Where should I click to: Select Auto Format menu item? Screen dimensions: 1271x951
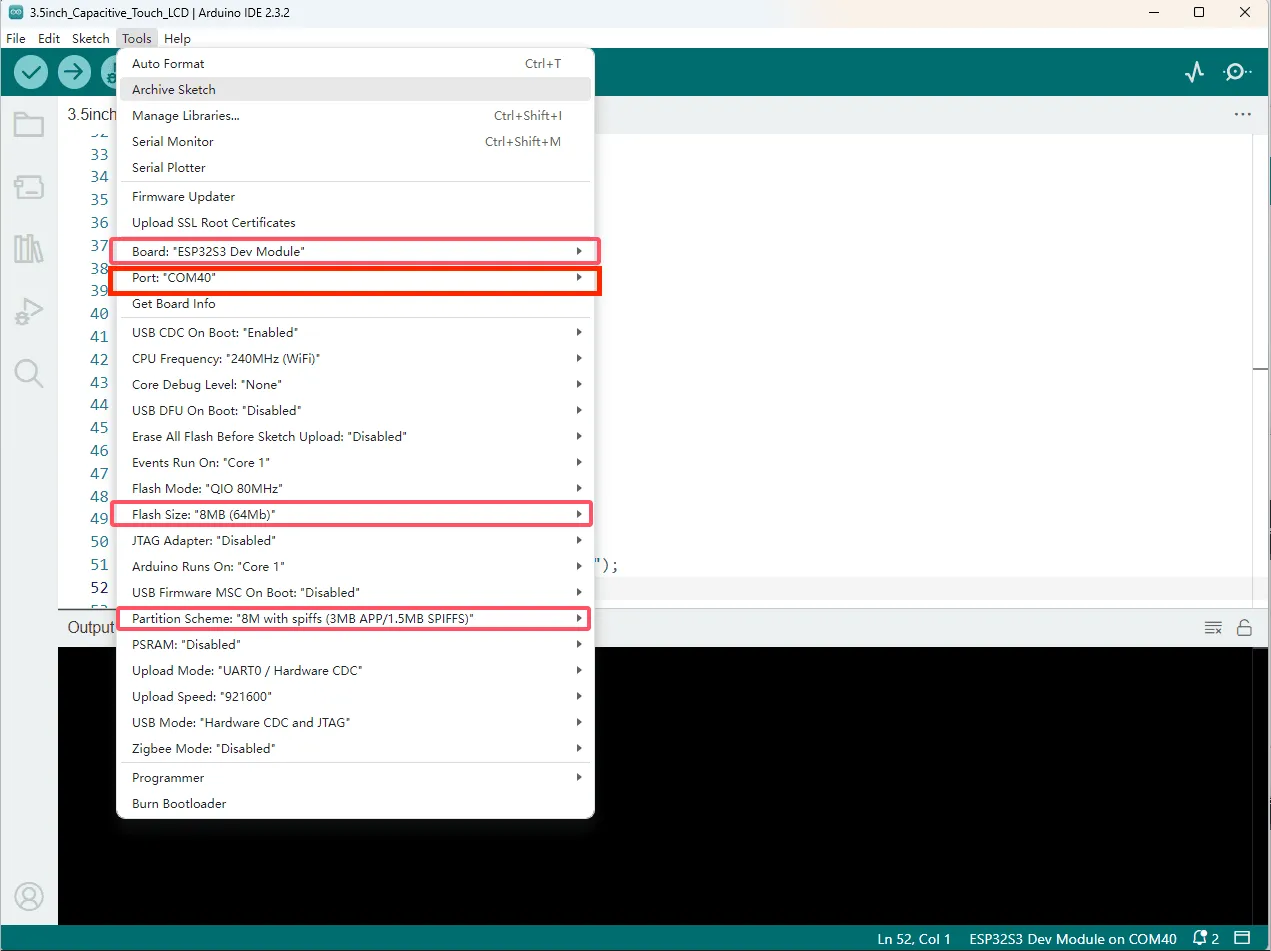click(356, 63)
